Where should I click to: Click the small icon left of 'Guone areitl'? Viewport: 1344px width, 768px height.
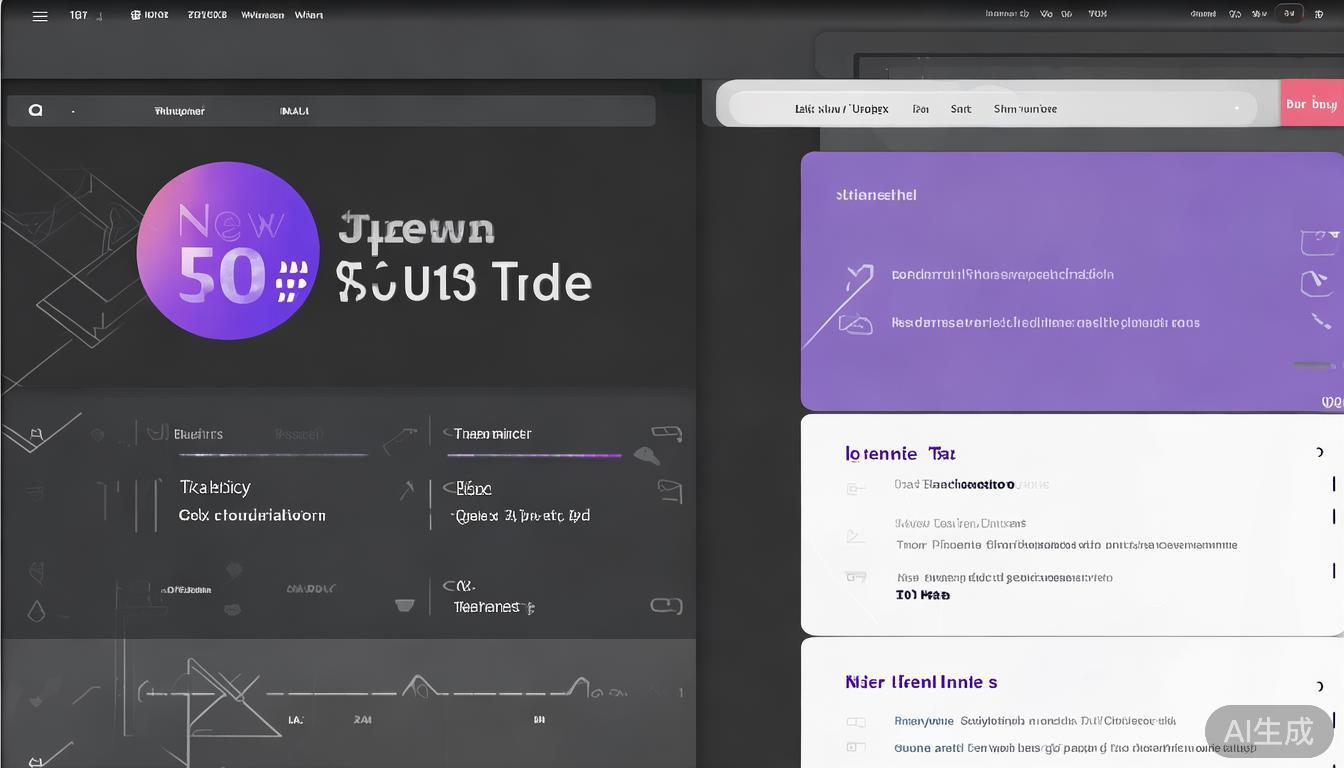tap(855, 747)
